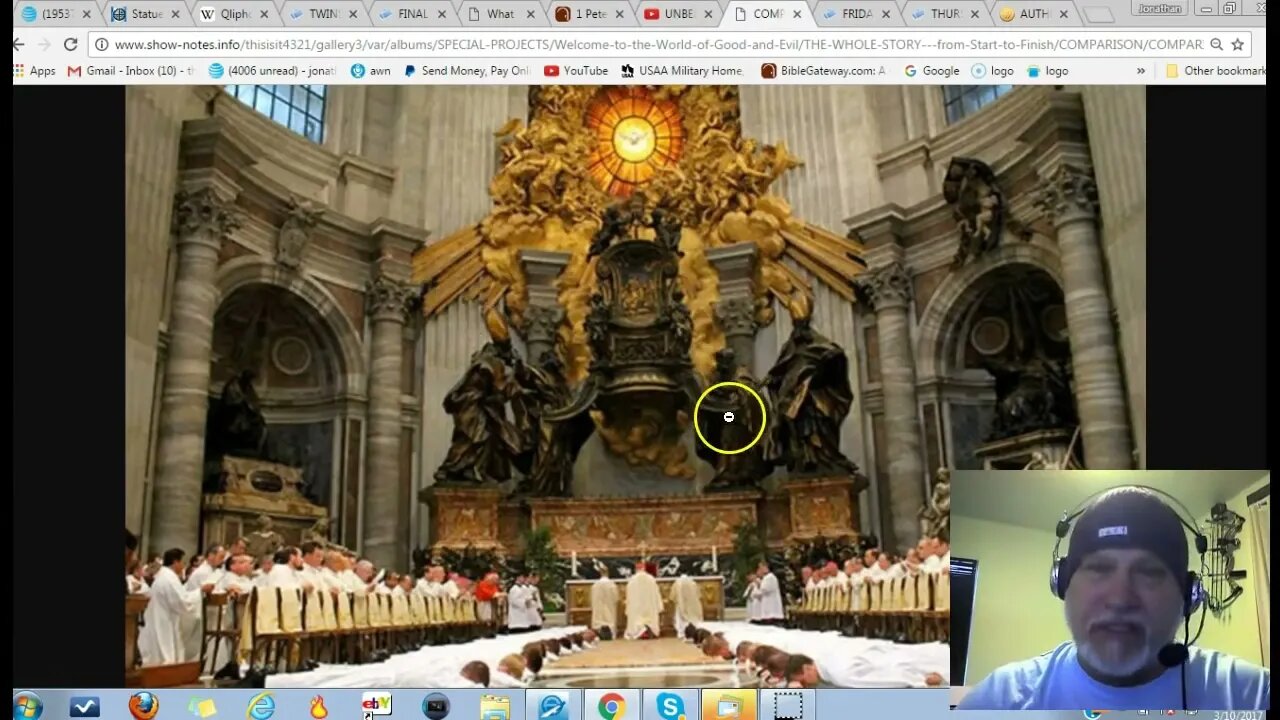The height and width of the screenshot is (720, 1280).
Task: Open the dark camera app on taskbar
Action: (436, 706)
